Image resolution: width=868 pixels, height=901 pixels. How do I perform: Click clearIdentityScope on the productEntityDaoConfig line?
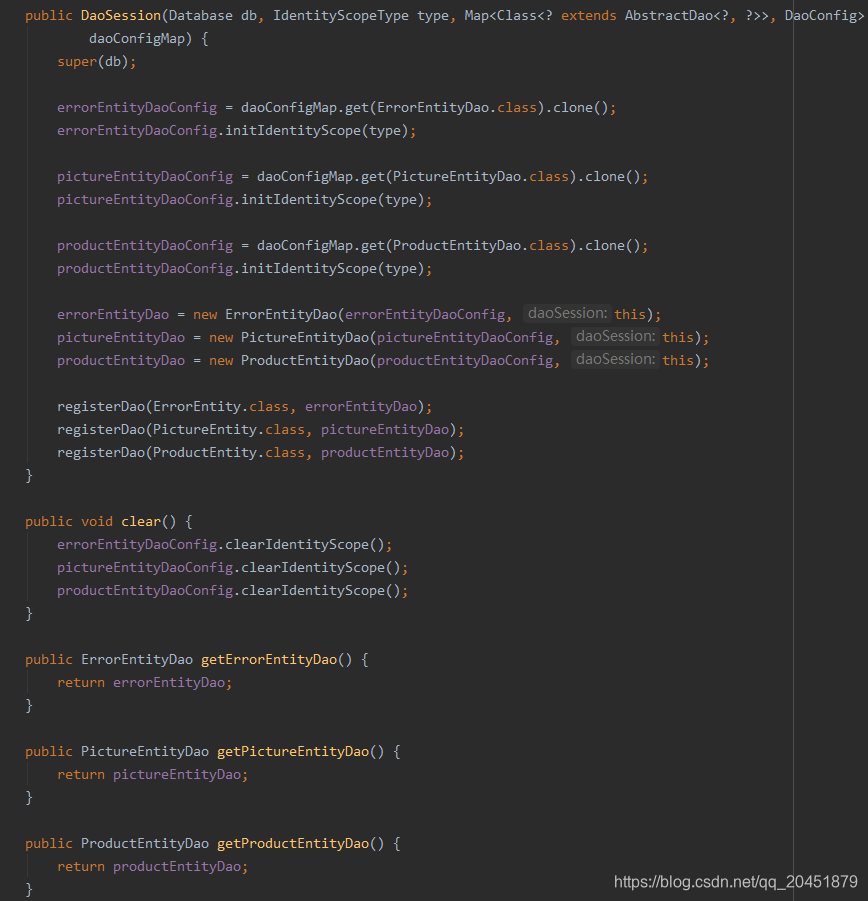pos(313,590)
